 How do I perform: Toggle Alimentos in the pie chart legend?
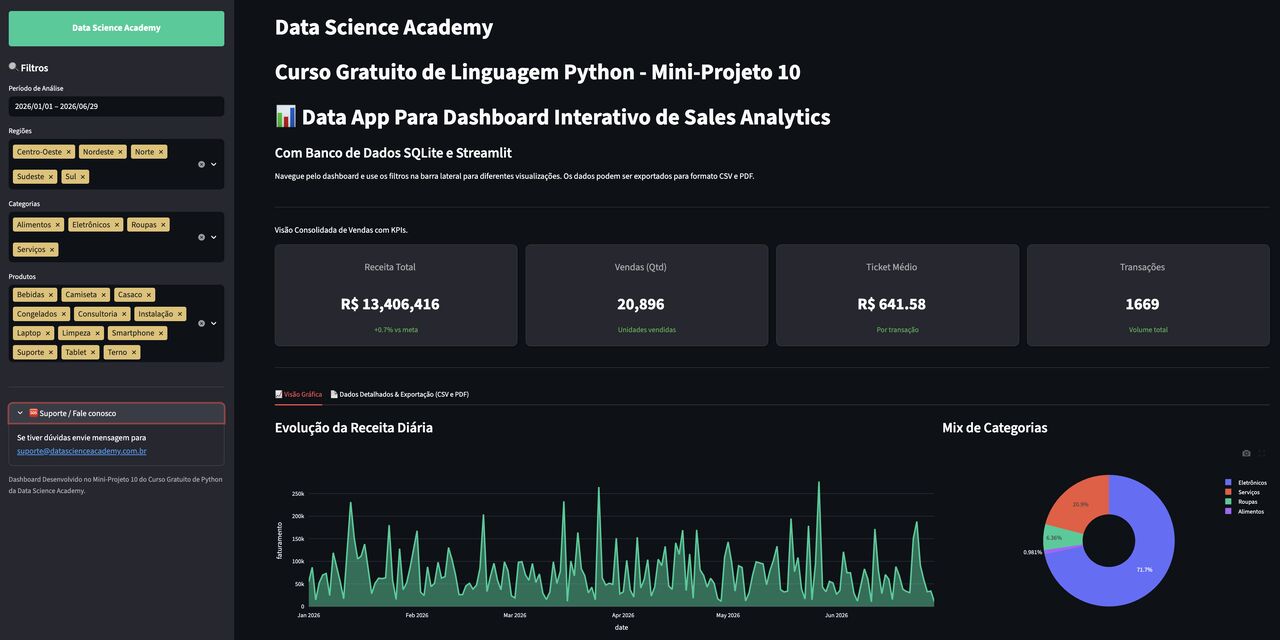[x=1244, y=511]
